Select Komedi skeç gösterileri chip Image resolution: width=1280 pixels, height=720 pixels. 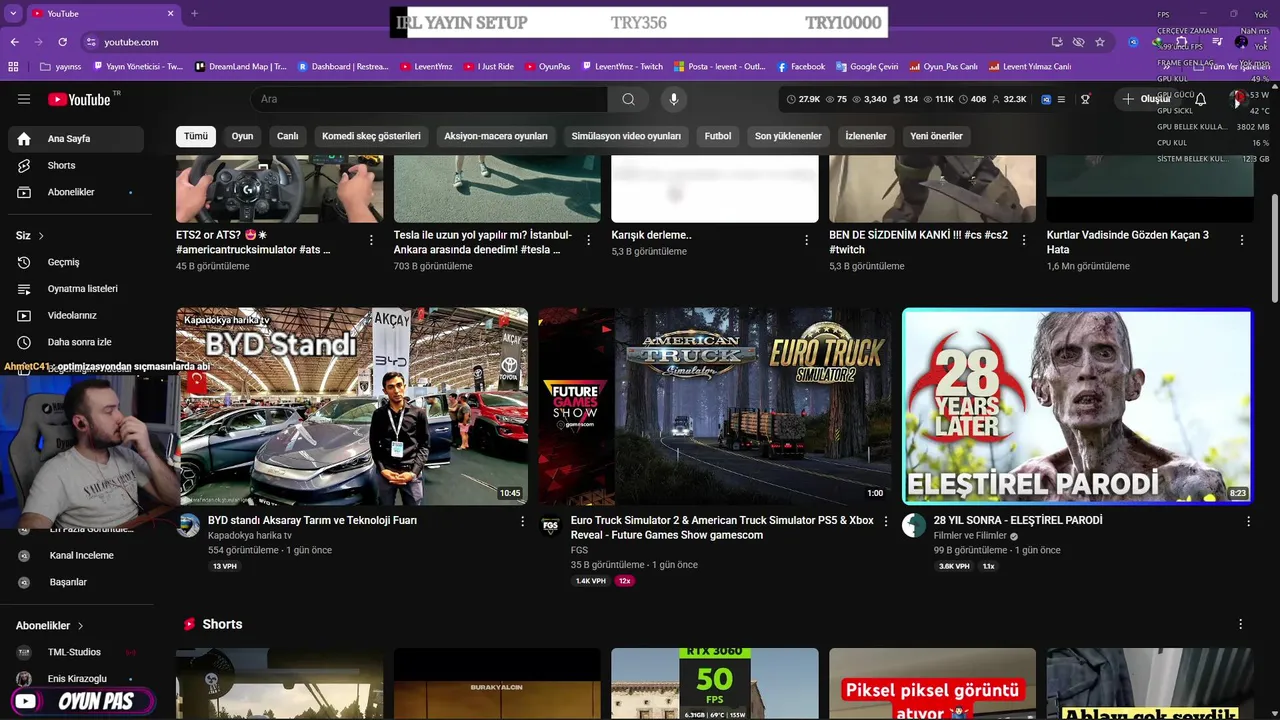pos(371,136)
